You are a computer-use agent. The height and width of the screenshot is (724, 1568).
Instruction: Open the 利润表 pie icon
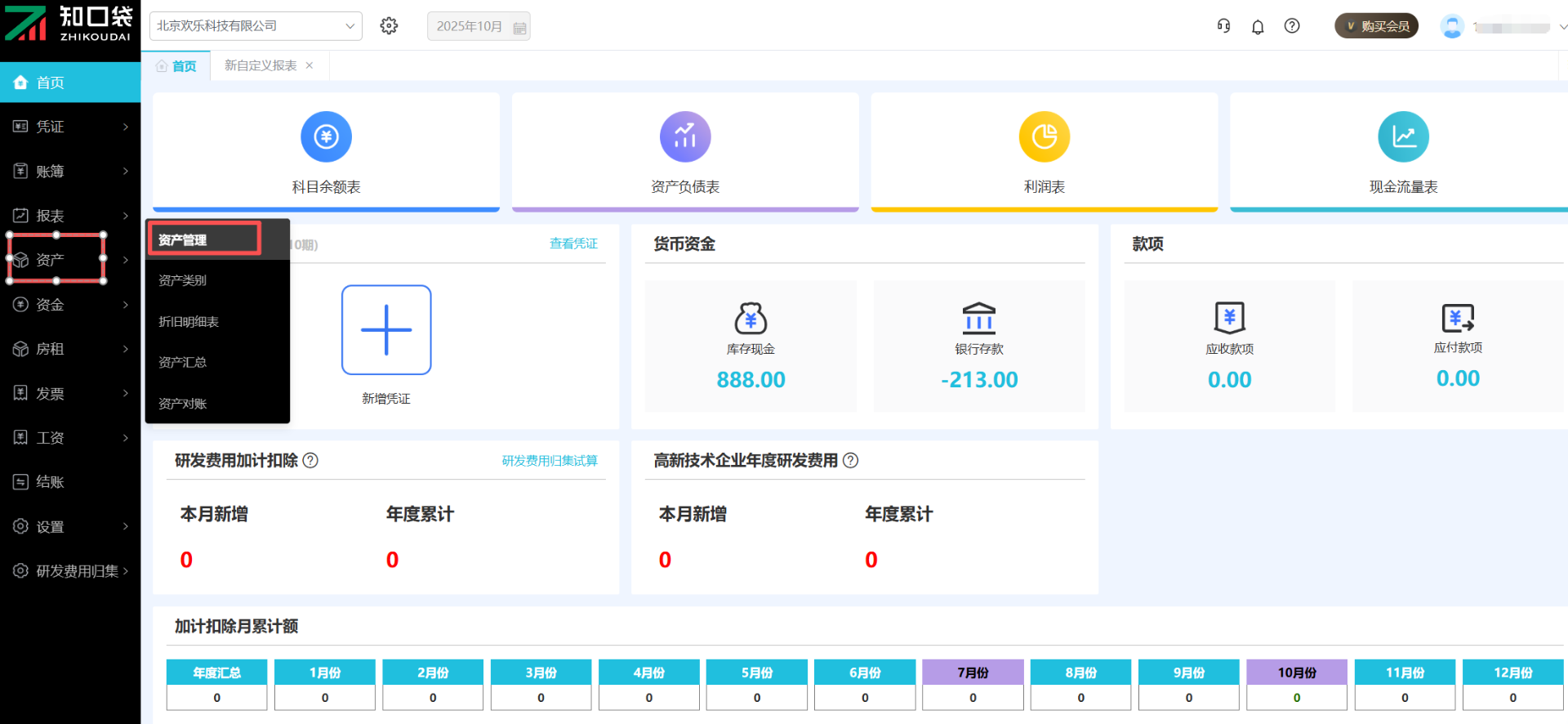(x=1044, y=136)
